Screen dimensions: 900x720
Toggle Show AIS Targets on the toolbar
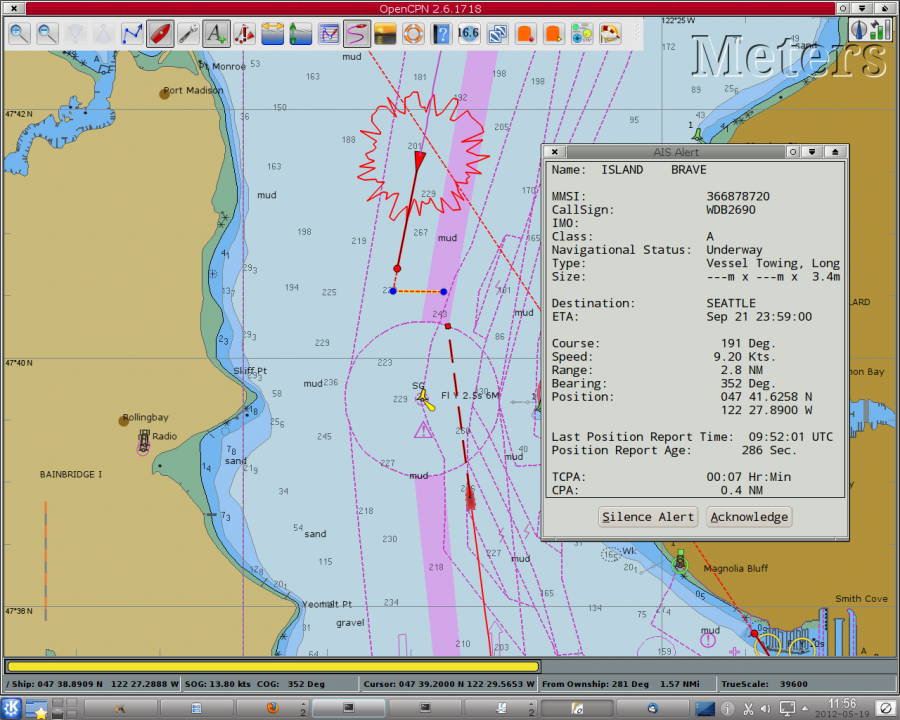click(245, 33)
